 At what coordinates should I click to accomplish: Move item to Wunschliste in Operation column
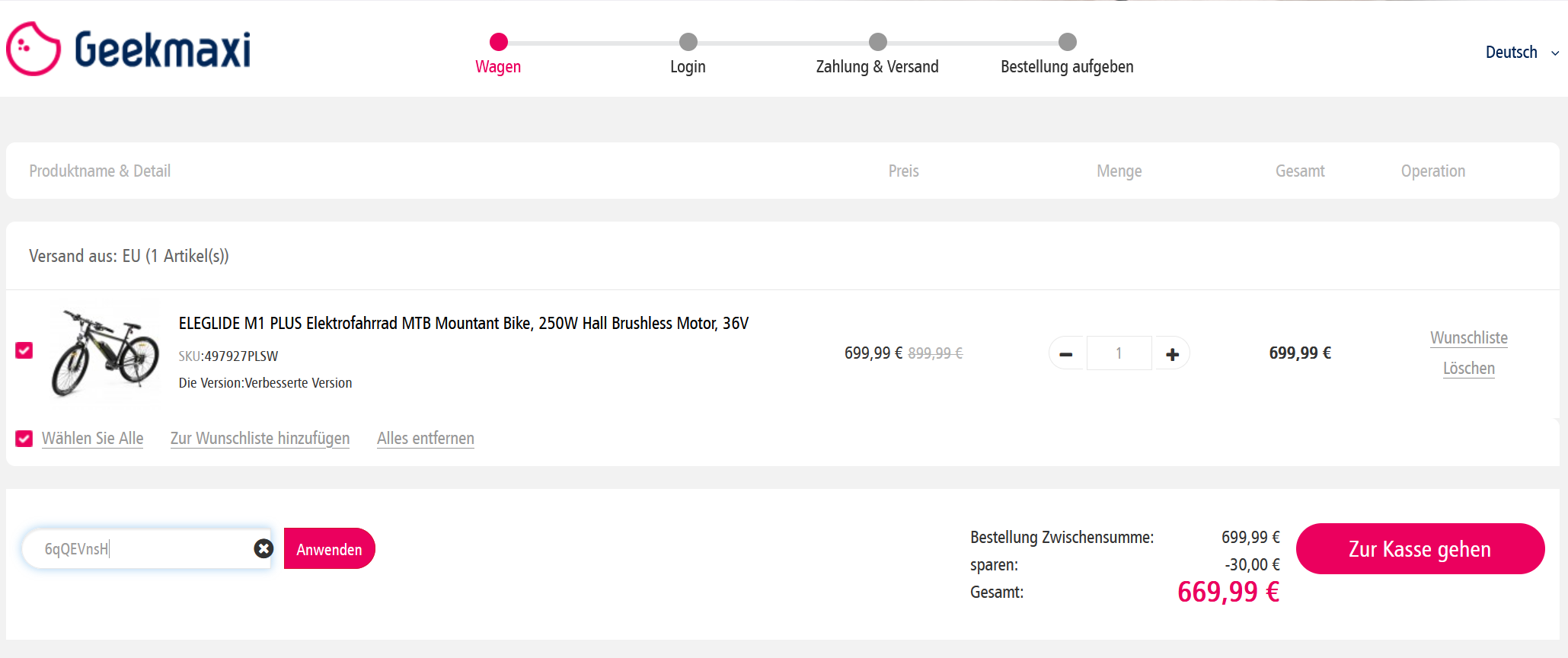[x=1469, y=337]
